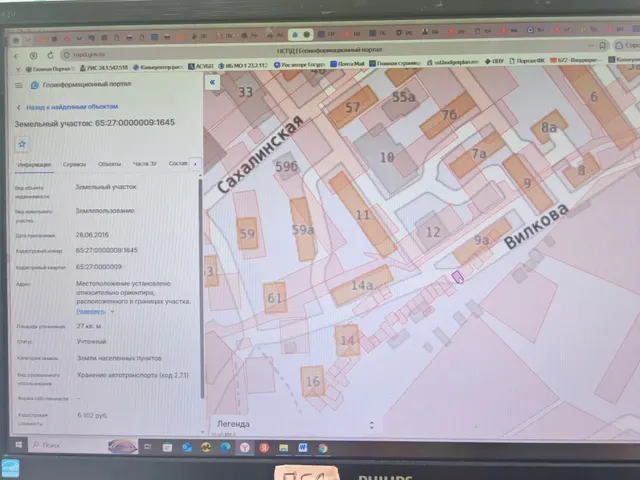Open browser three-dots menu near bookmark icon
Image resolution: width=640 pixels, height=480 pixels.
pos(591,45)
